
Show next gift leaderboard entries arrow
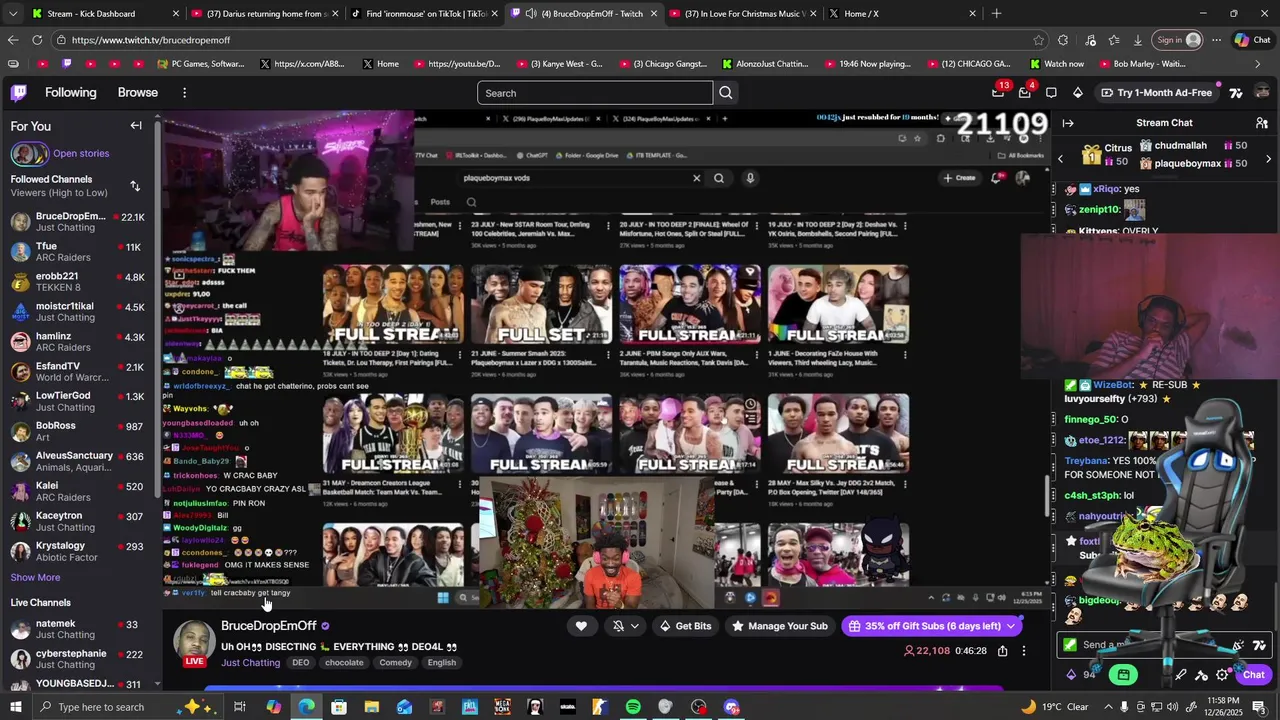coord(1268,158)
